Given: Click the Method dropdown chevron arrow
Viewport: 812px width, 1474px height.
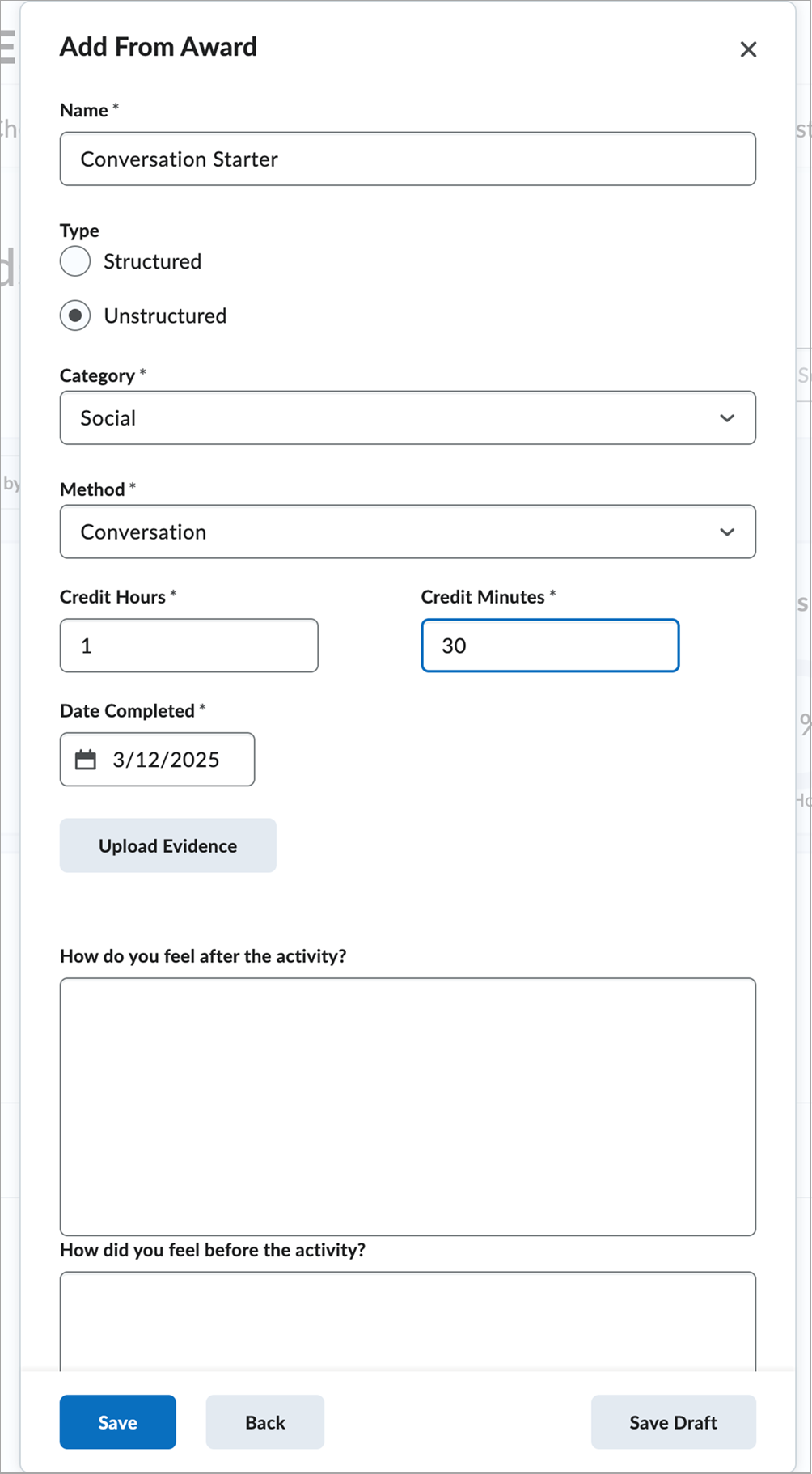Looking at the screenshot, I should pos(727,532).
